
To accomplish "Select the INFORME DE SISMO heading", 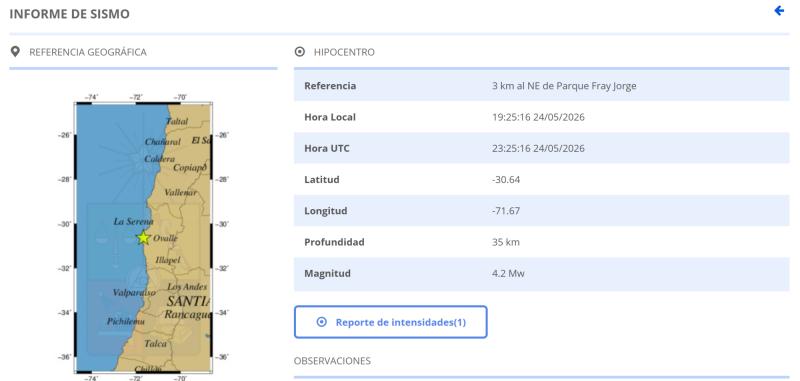I will click(x=69, y=14).
